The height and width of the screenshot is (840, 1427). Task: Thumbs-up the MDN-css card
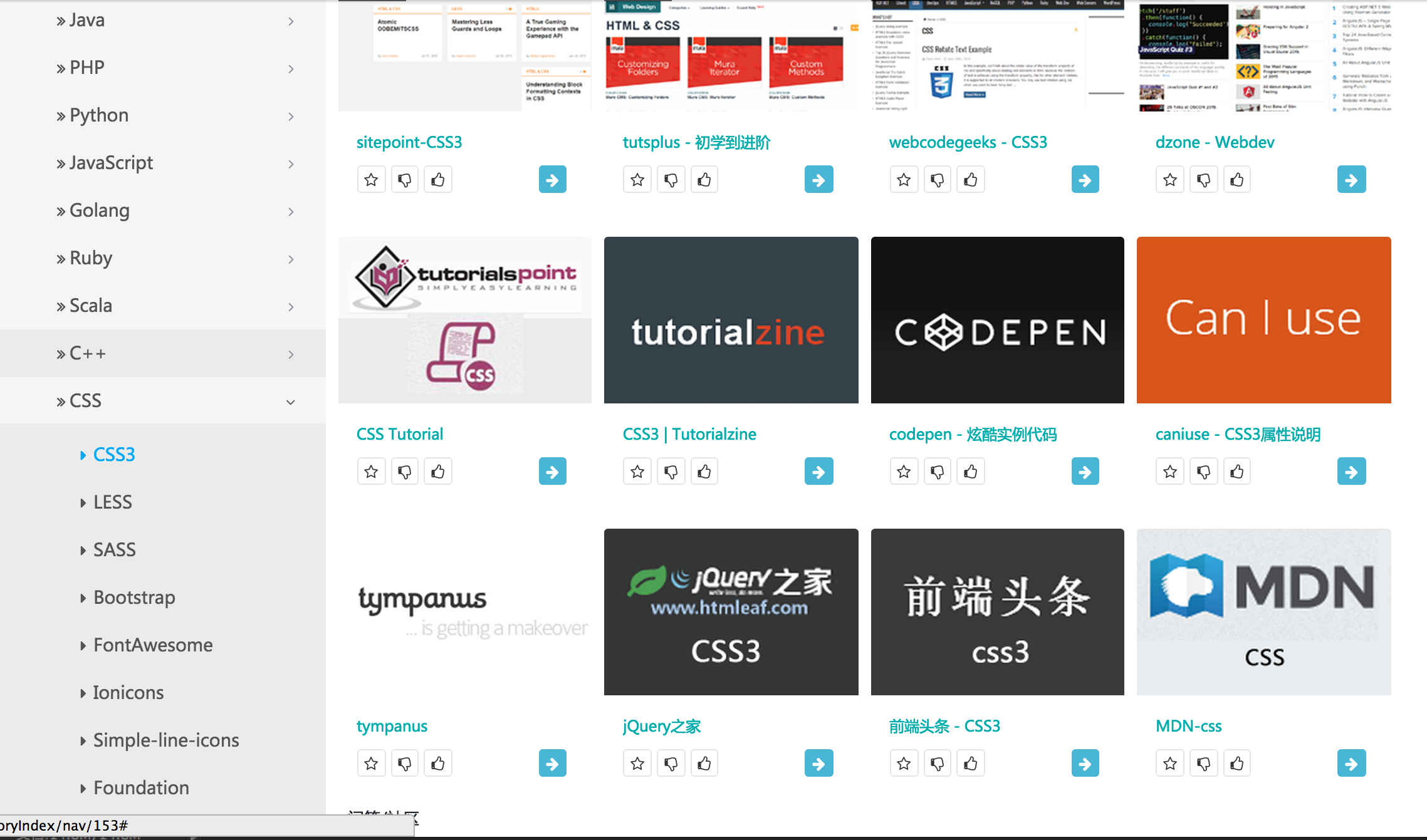coord(1237,764)
